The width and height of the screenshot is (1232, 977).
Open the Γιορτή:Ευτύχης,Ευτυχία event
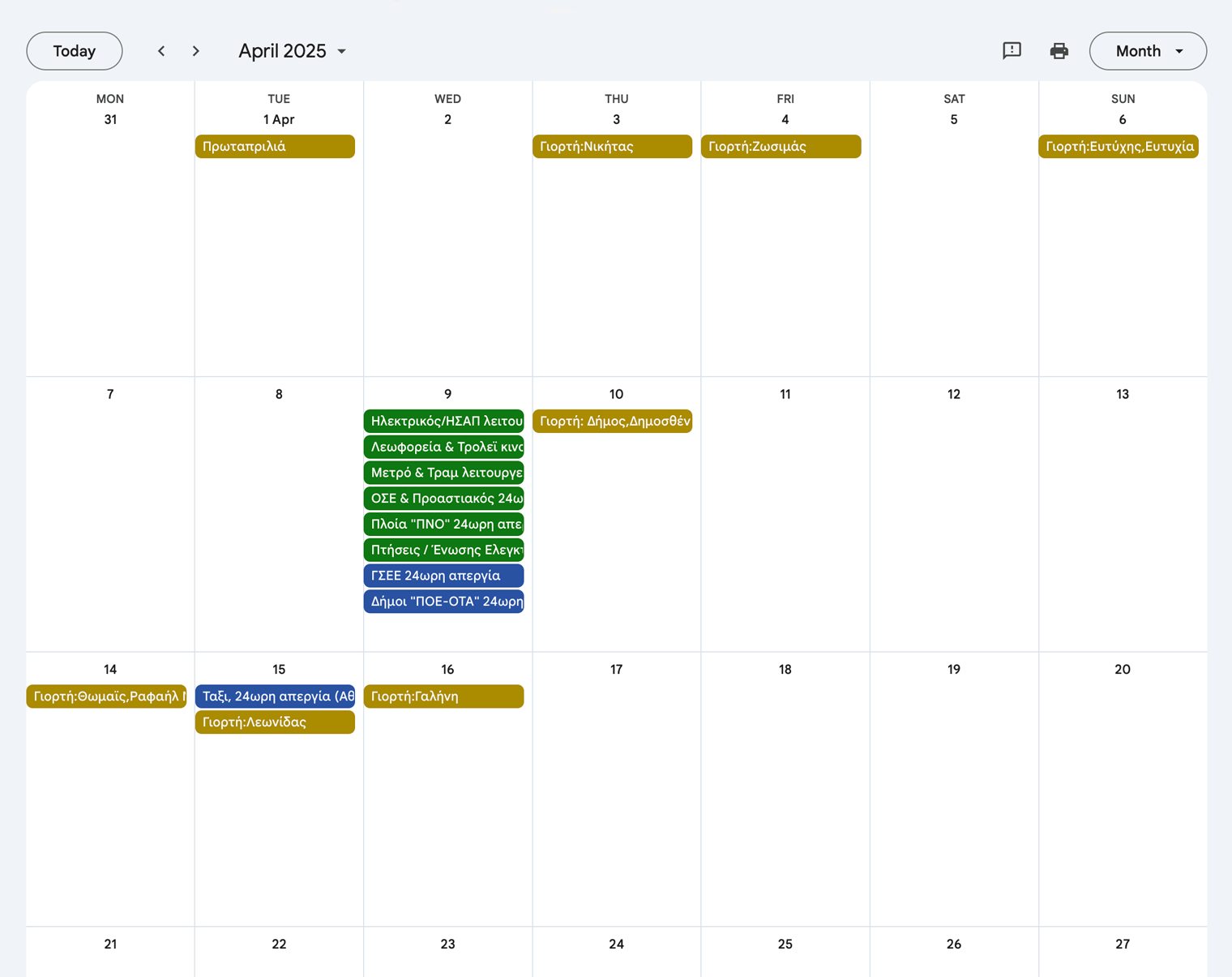pos(1118,147)
